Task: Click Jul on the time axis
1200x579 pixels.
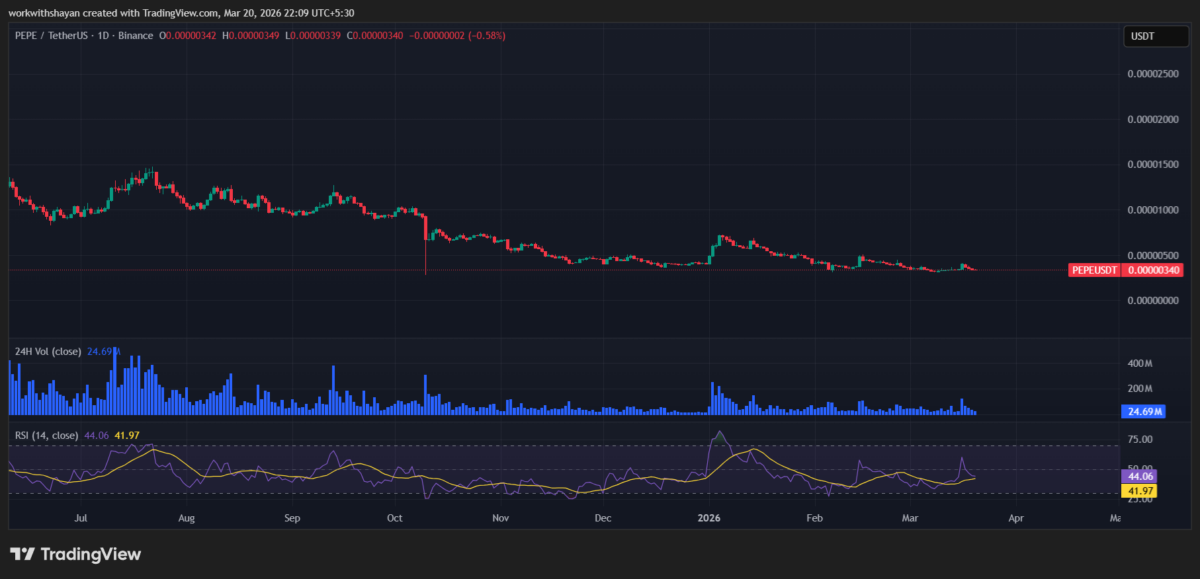Action: coord(81,518)
